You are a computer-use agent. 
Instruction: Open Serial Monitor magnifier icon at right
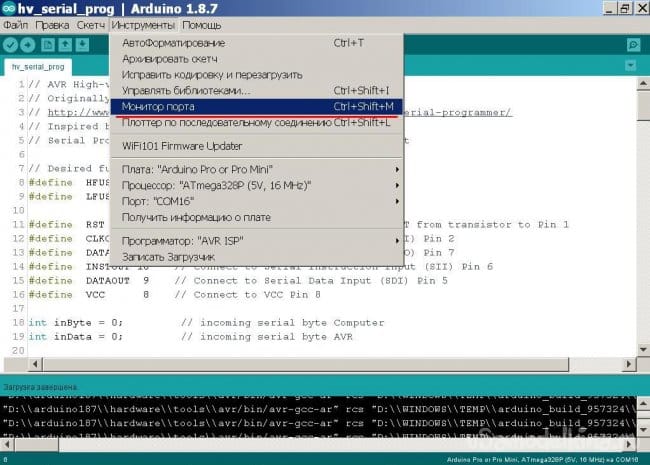click(632, 45)
